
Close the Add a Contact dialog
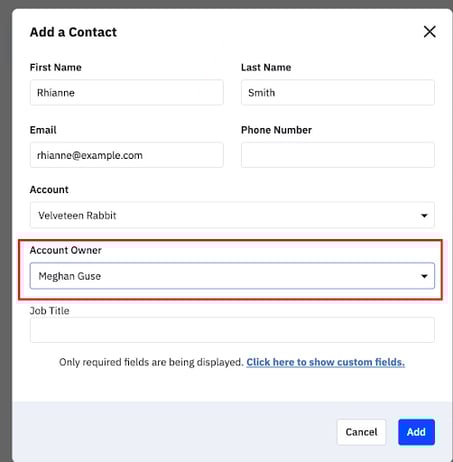[x=430, y=32]
